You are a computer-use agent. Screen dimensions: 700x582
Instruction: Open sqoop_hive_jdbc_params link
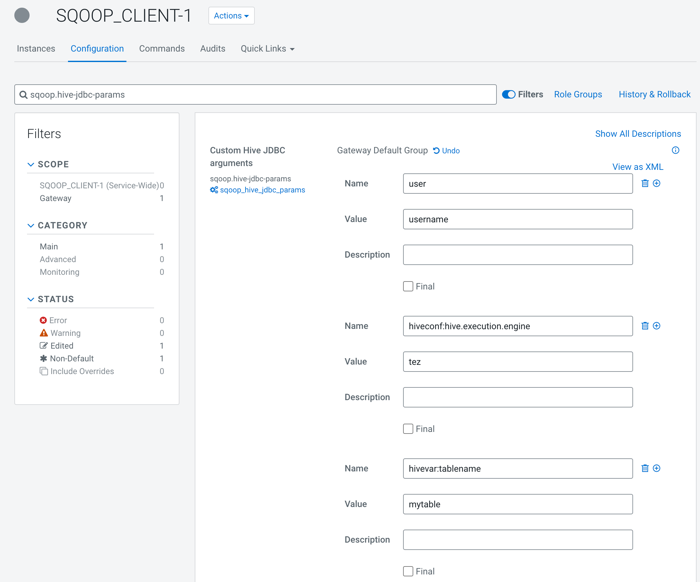click(x=262, y=190)
